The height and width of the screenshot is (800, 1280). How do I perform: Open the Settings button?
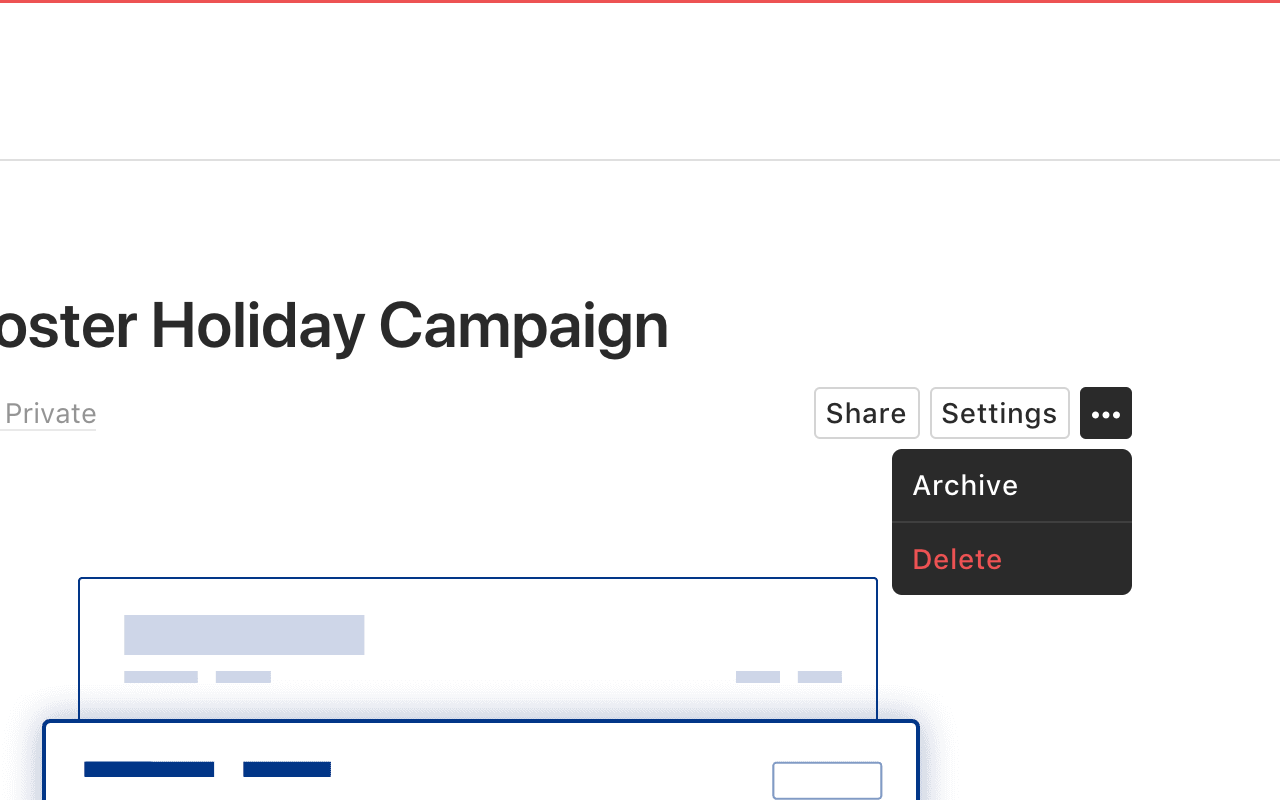999,413
